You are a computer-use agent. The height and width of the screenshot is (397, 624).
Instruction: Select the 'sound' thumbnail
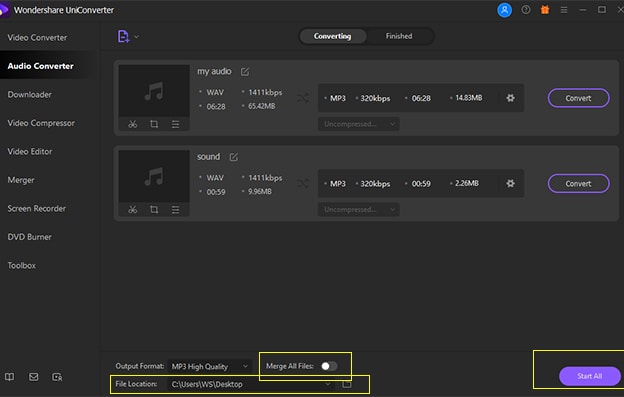point(154,176)
